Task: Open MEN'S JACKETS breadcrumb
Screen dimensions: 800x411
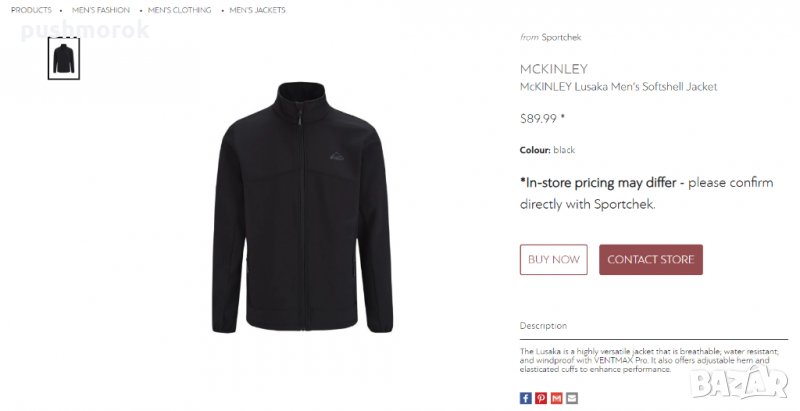Action: point(257,10)
